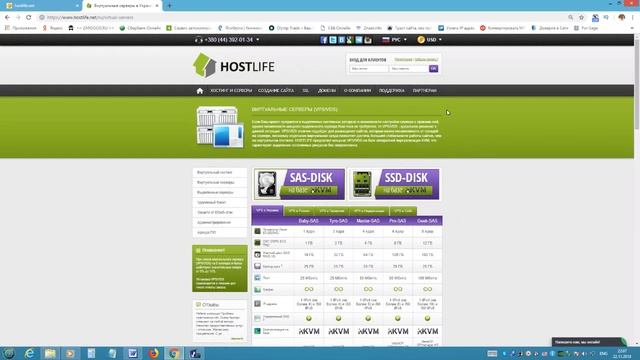This screenshot has width=640, height=360.
Task: Click Tyro-SAS plan header
Action: click(x=338, y=221)
